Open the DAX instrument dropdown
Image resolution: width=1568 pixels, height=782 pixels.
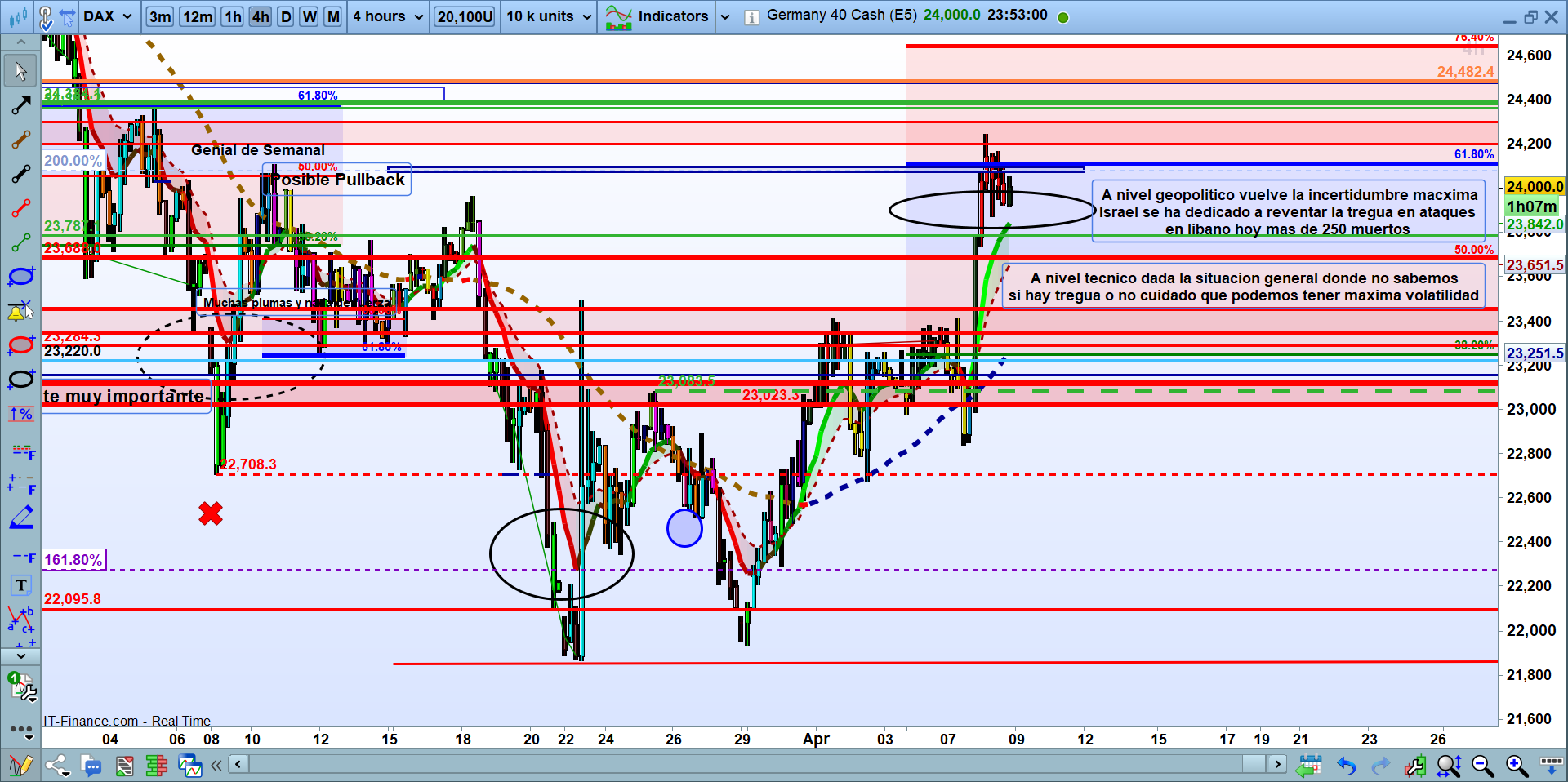coord(107,16)
